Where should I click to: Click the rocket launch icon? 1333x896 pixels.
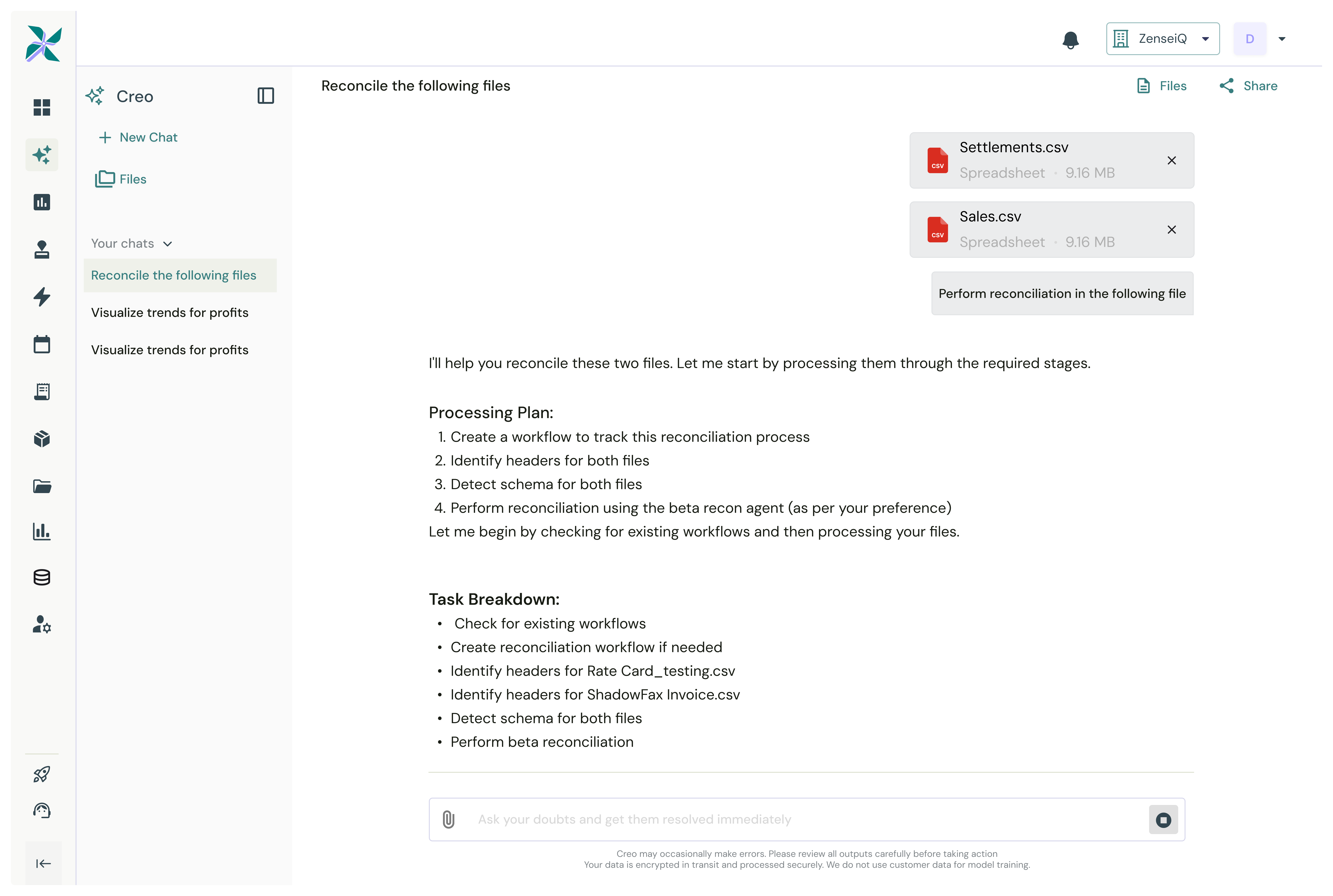(x=42, y=774)
